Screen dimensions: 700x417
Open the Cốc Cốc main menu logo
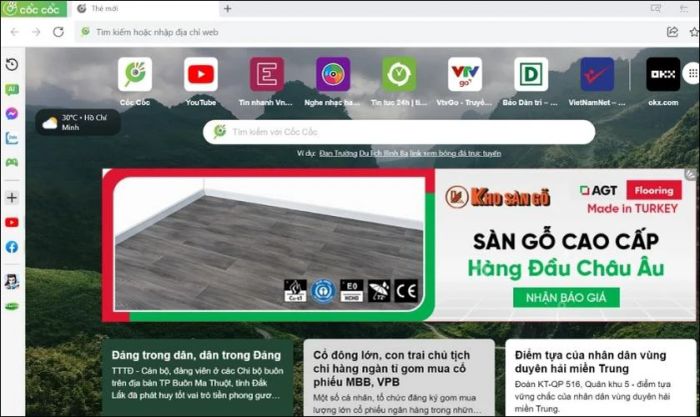(33, 8)
